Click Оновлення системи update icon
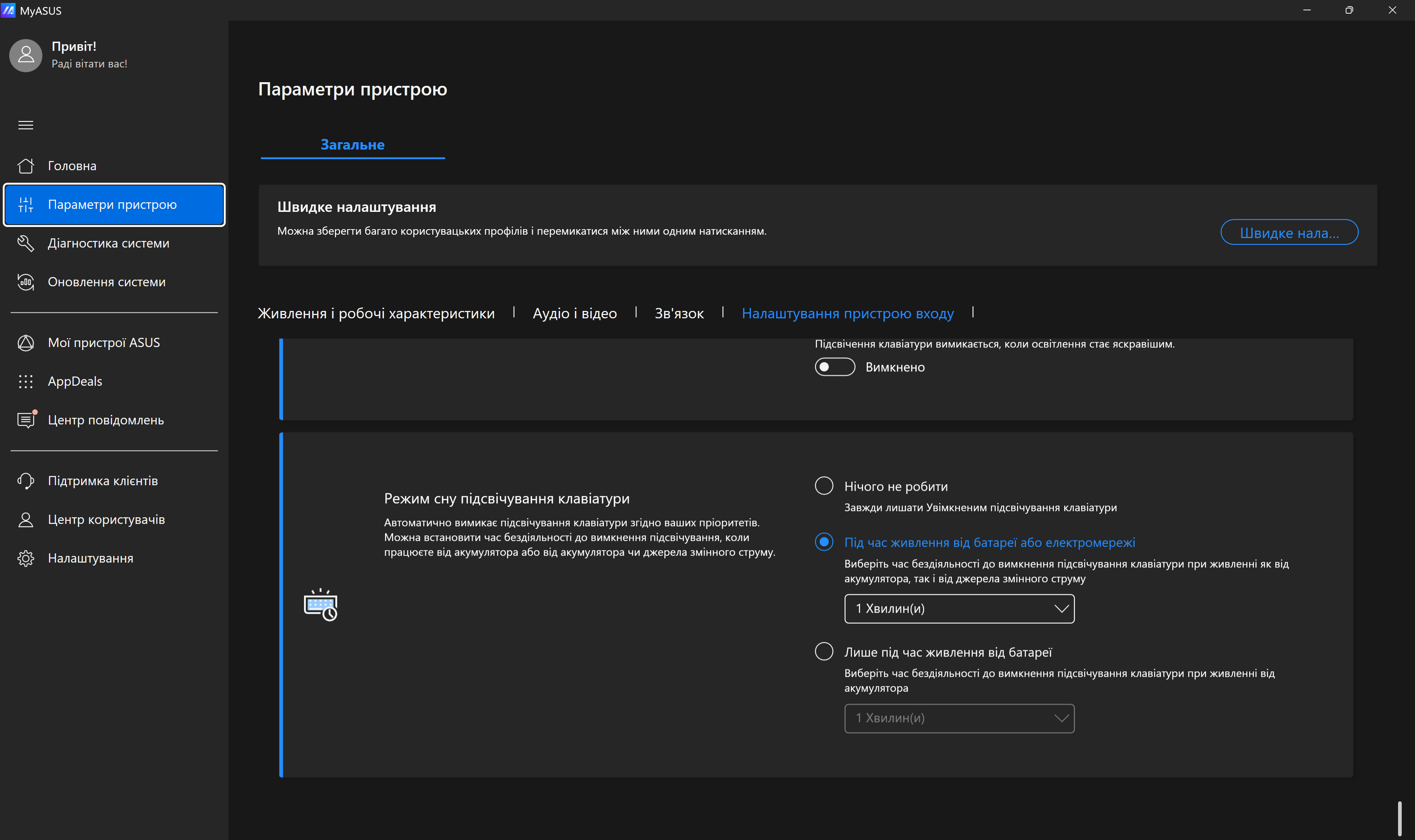Viewport: 1415px width, 840px height. coord(25,282)
